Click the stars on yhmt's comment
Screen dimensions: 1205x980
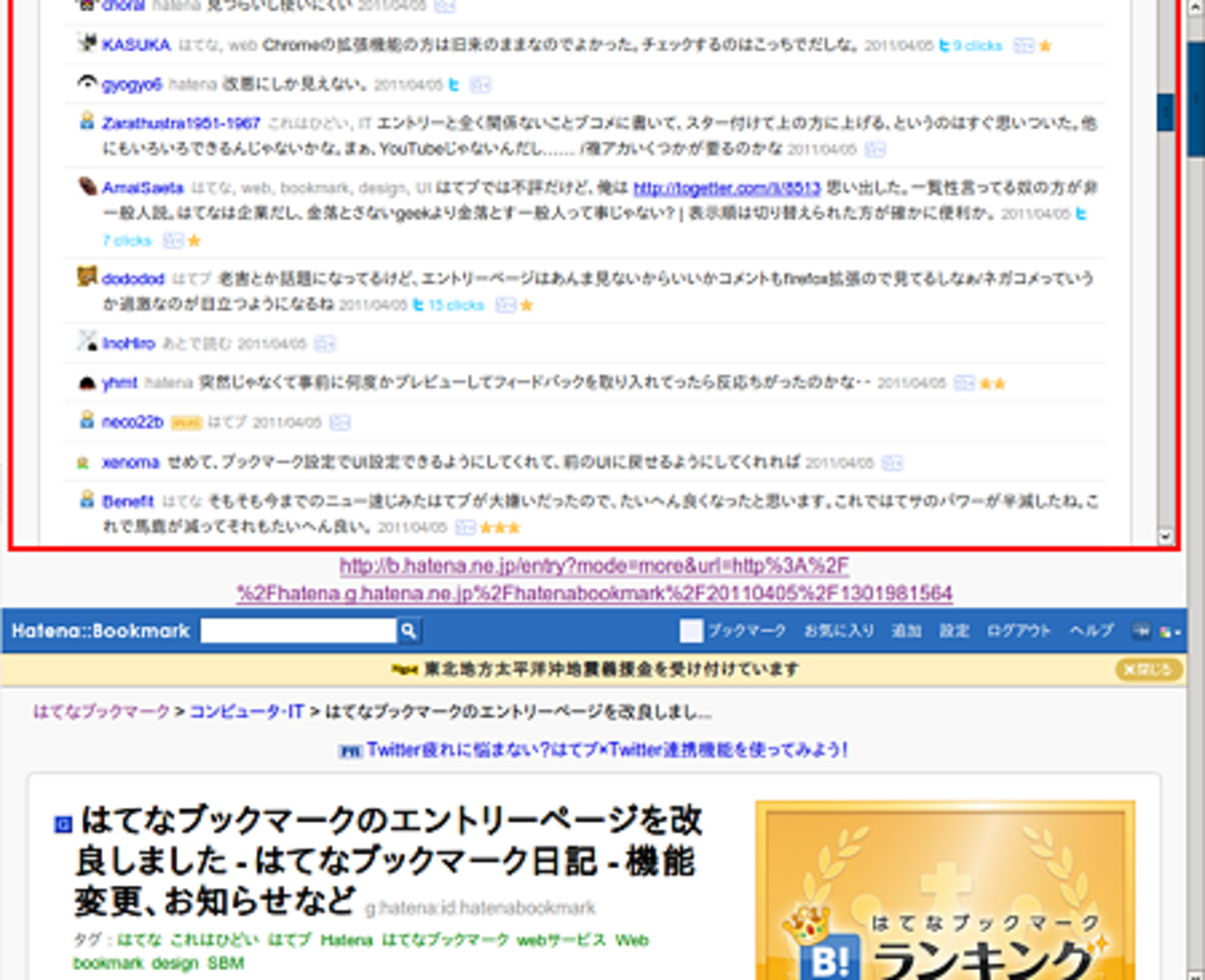tap(993, 383)
